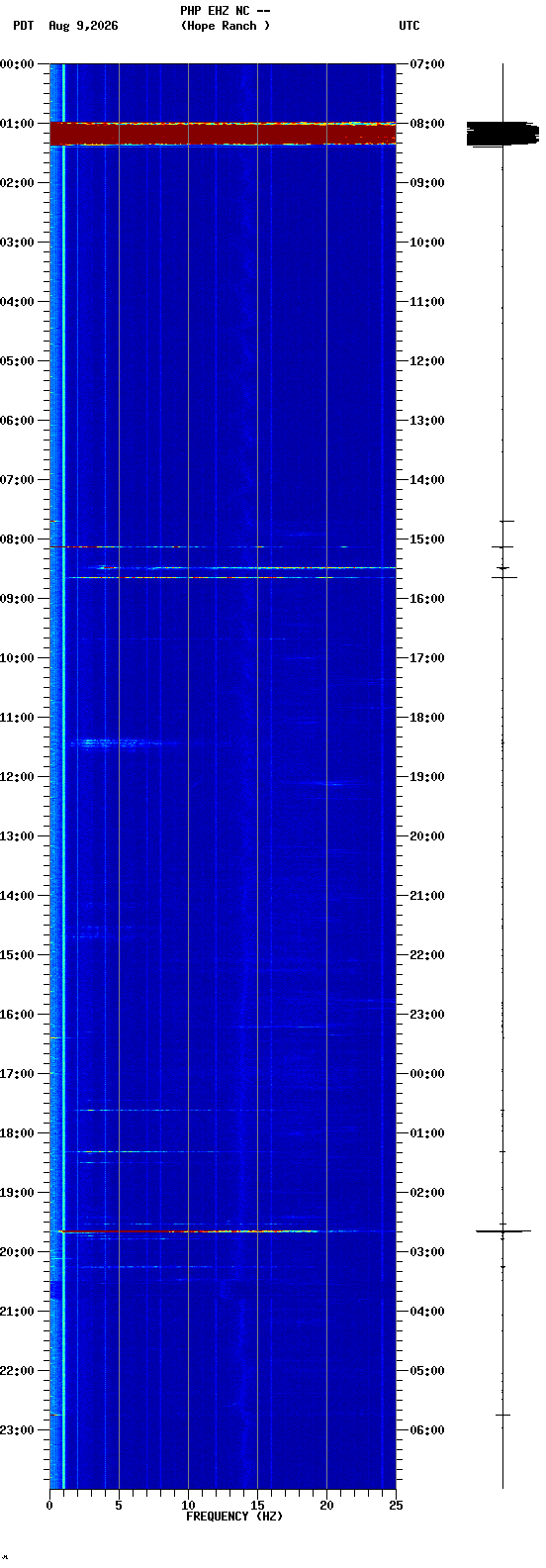Click the 16:00 PDT time label
The image size is (546, 1568).
(x=18, y=1015)
